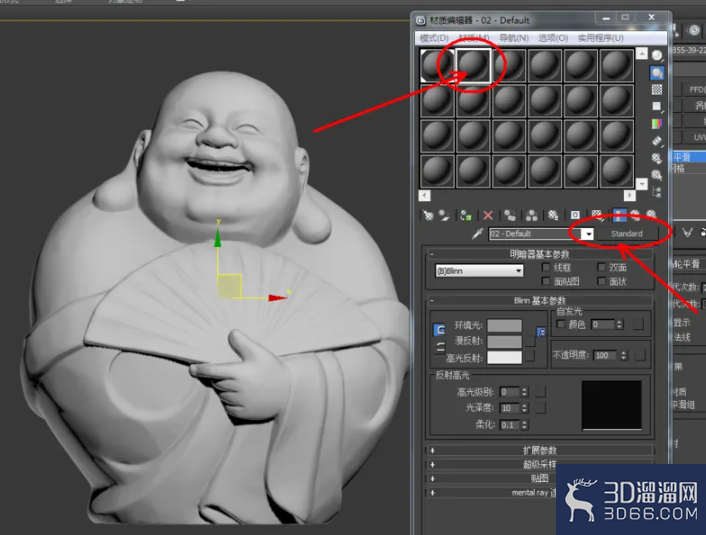Click Put Material to Scene icon
Image resolution: width=706 pixels, height=535 pixels.
[x=444, y=215]
